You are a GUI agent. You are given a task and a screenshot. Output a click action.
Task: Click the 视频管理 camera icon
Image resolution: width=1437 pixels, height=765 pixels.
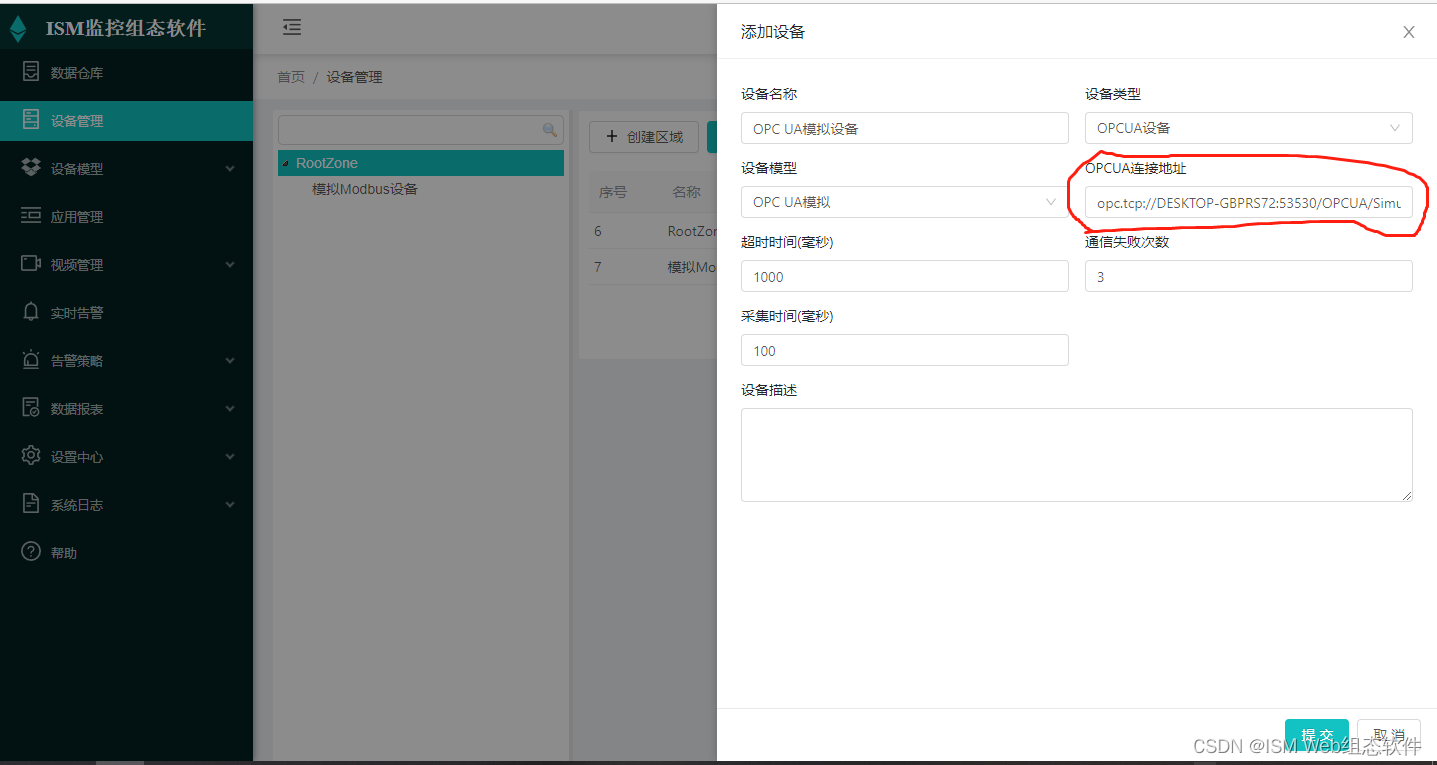pos(32,264)
